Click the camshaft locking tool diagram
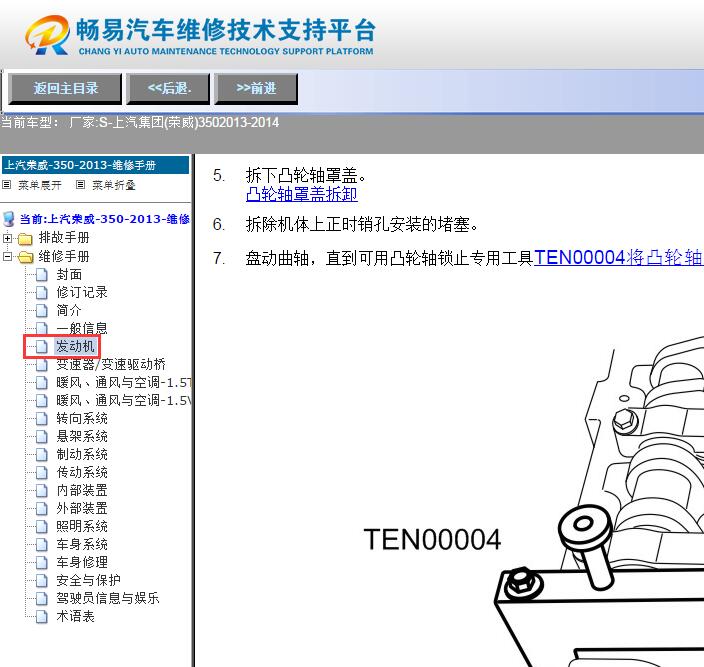 point(599,500)
